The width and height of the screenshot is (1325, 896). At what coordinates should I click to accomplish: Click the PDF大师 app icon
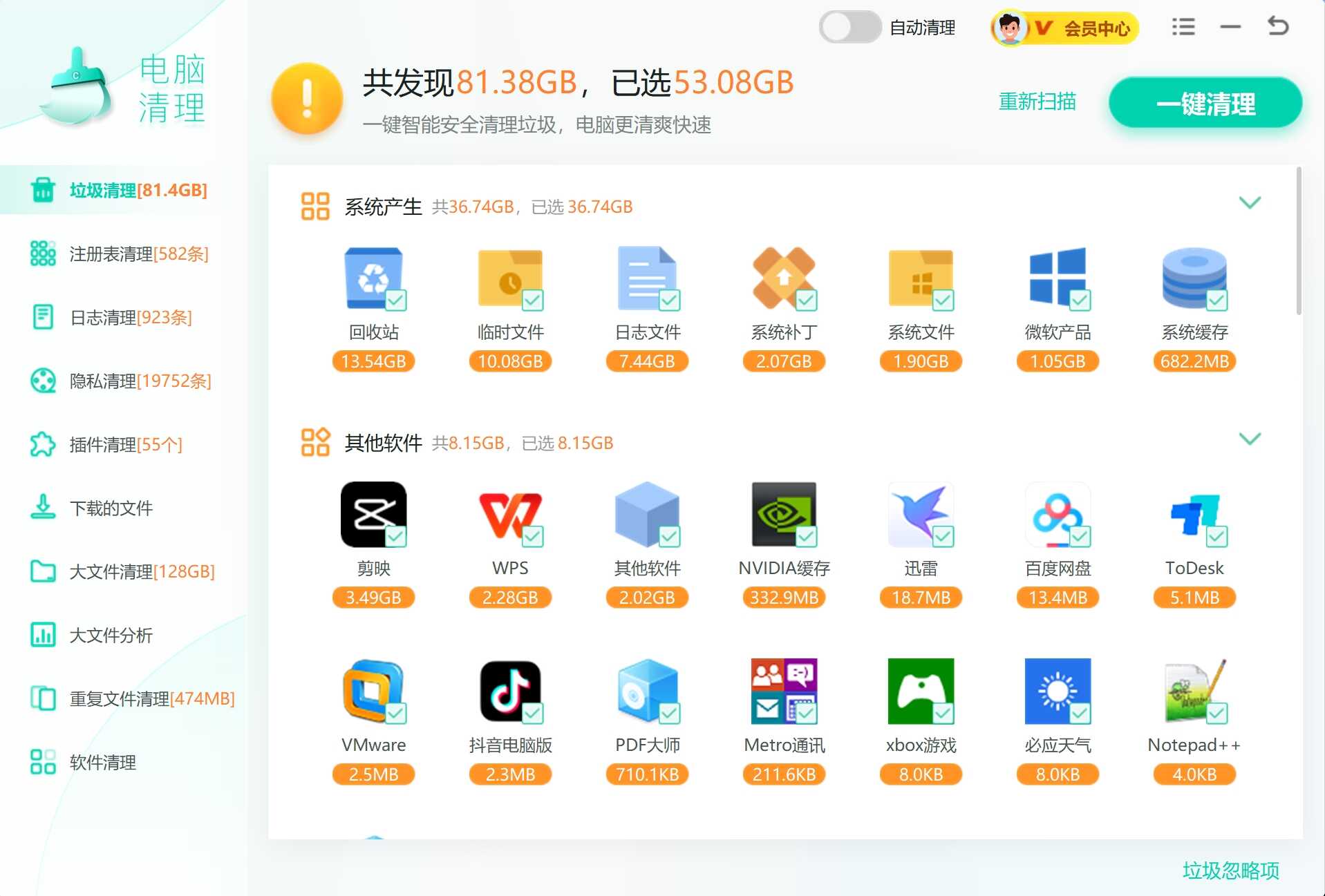[647, 691]
